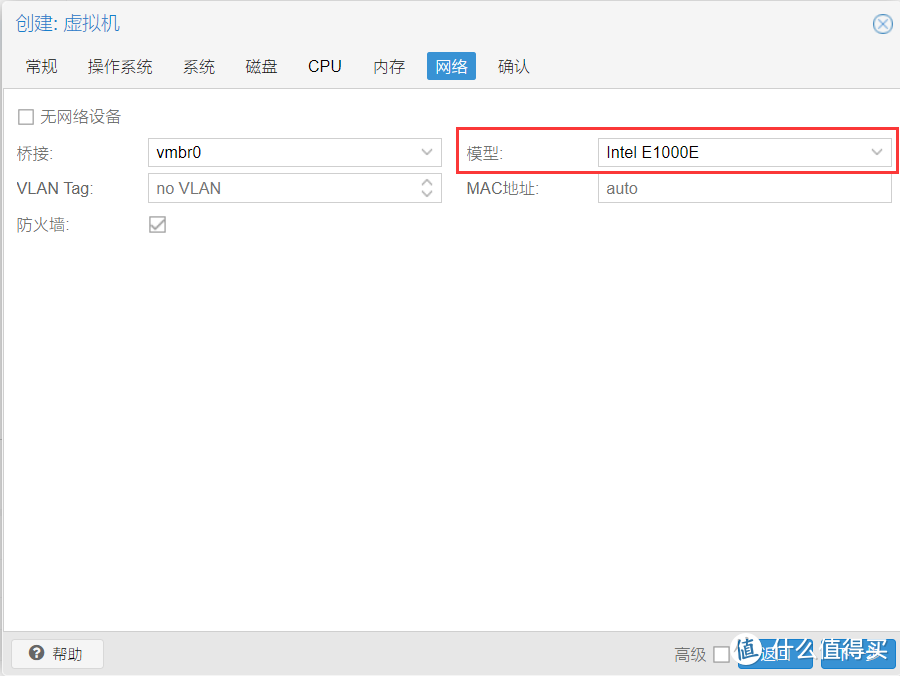Click the 返回 back button
Image resolution: width=900 pixels, height=676 pixels.
point(775,654)
